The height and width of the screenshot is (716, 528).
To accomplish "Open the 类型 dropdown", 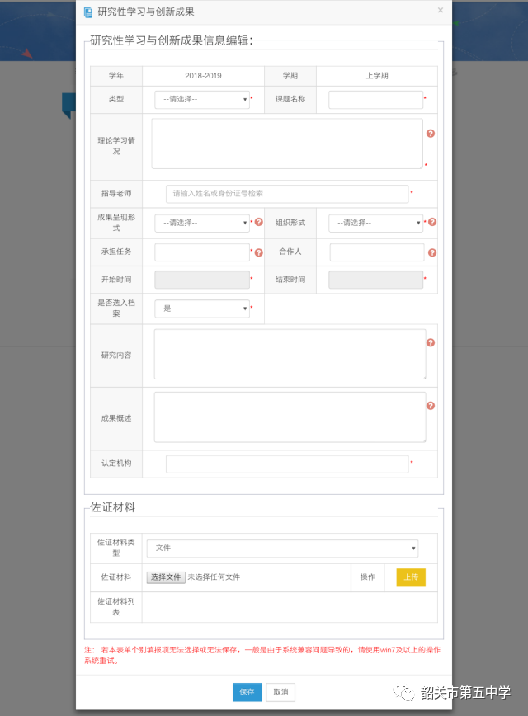I will tap(202, 99).
